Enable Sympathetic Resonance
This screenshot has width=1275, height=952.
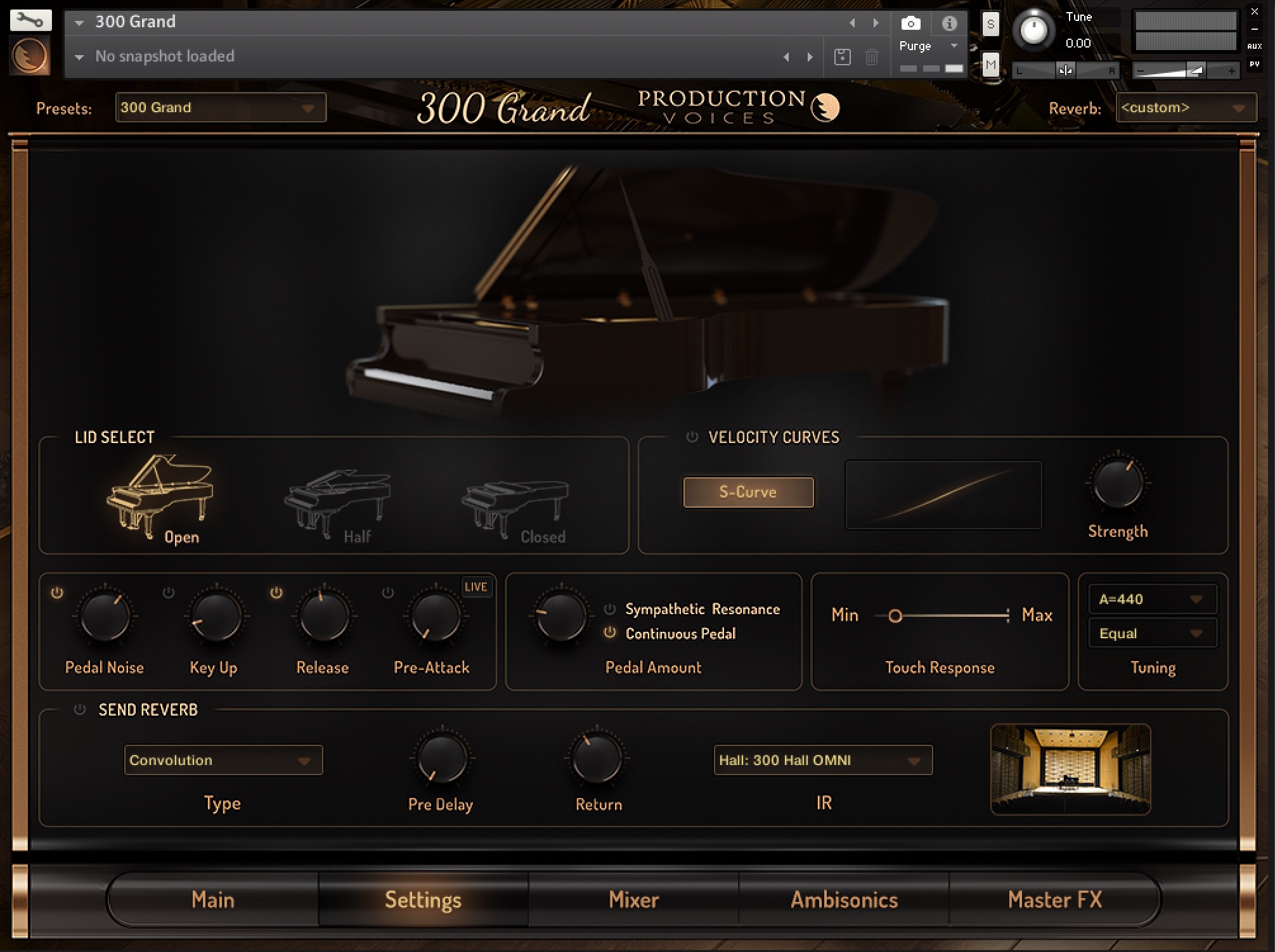(610, 609)
